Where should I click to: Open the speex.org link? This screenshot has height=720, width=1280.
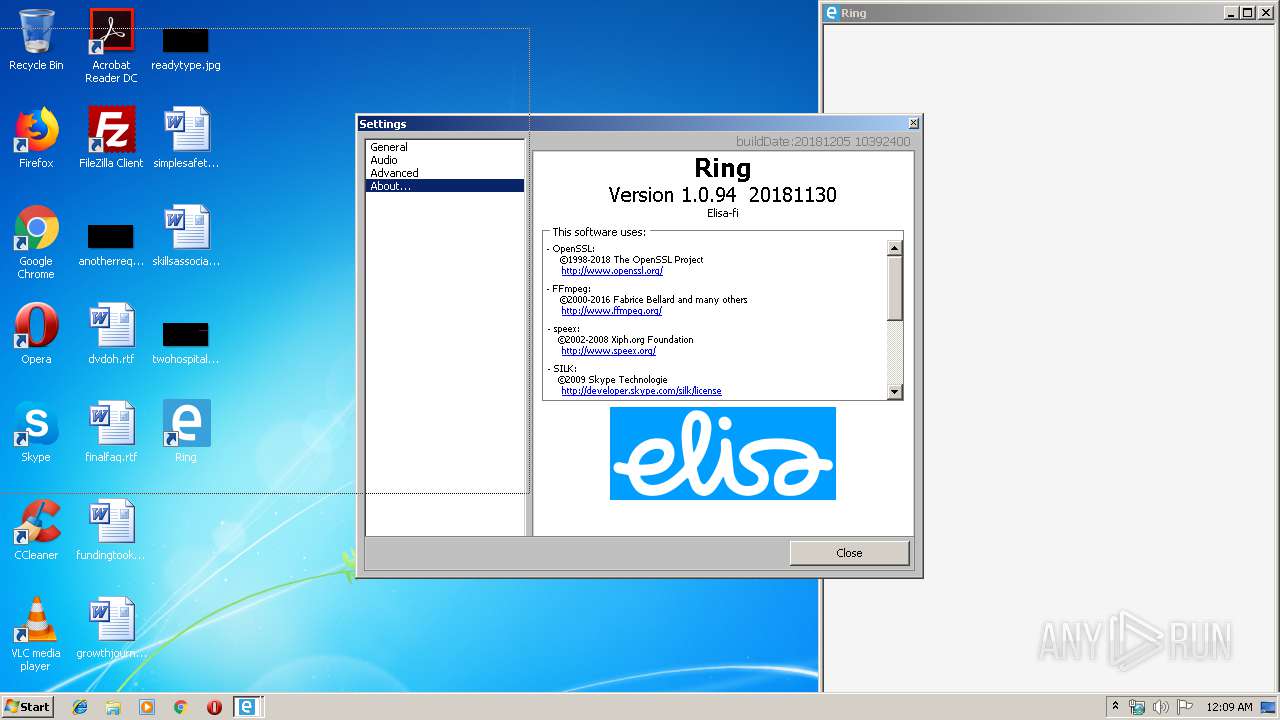[608, 351]
